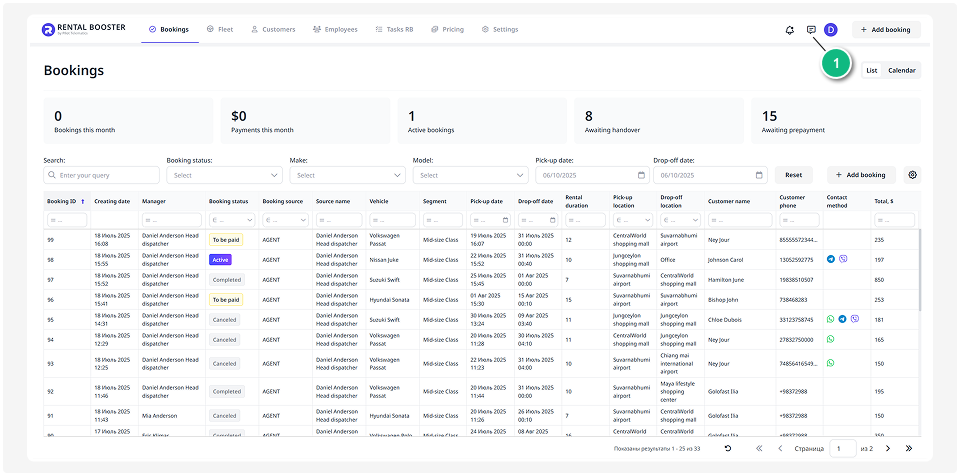Open calendar picker in Pick-up date field

(x=641, y=175)
